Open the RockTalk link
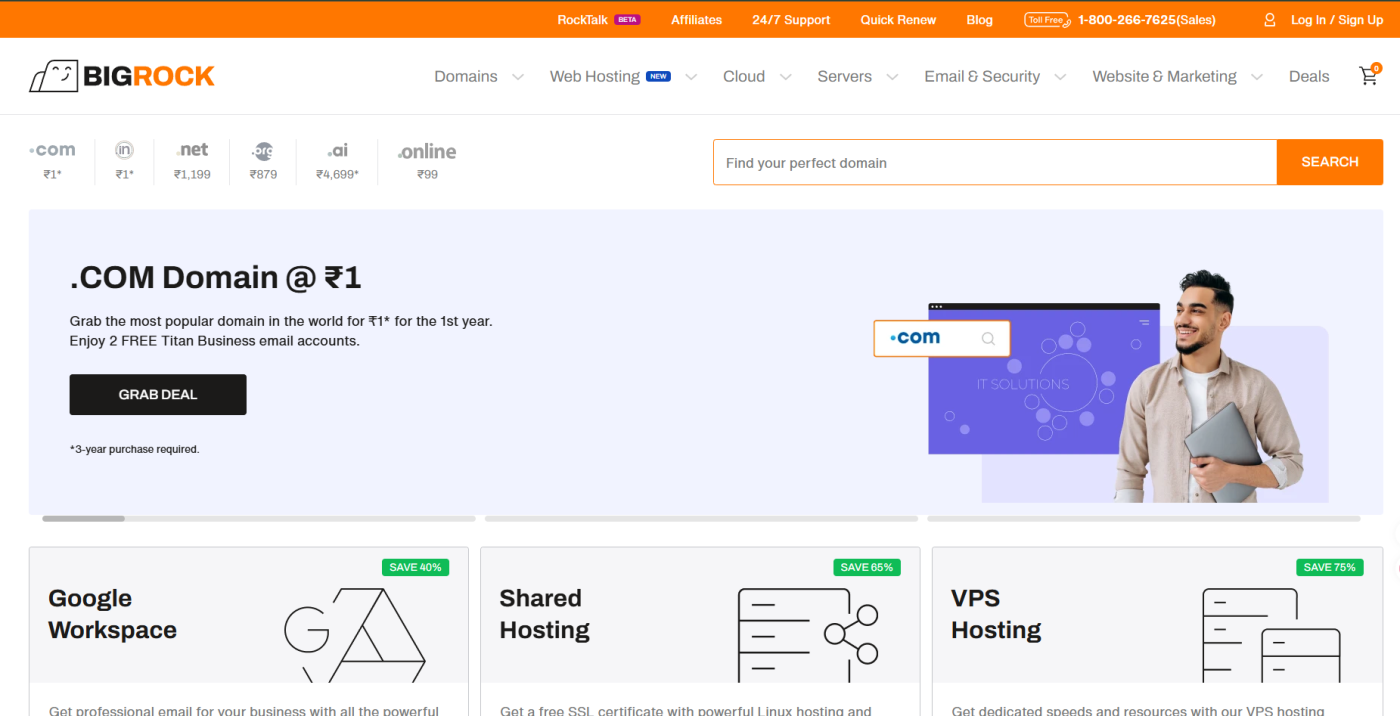The width and height of the screenshot is (1400, 716). click(582, 20)
